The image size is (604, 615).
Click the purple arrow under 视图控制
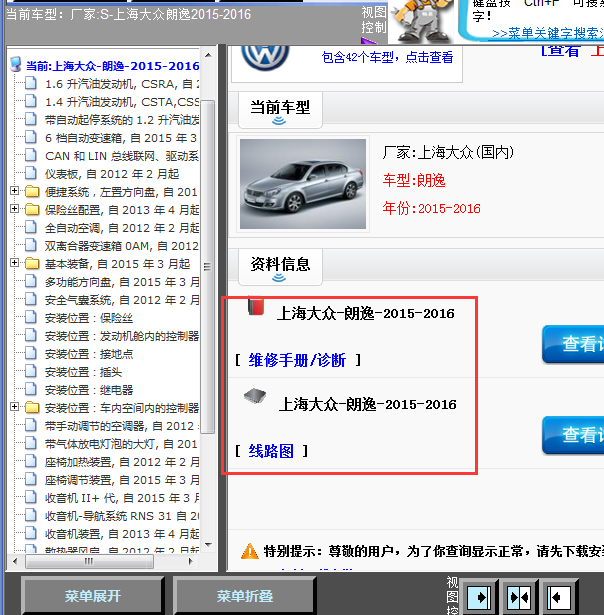click(369, 40)
